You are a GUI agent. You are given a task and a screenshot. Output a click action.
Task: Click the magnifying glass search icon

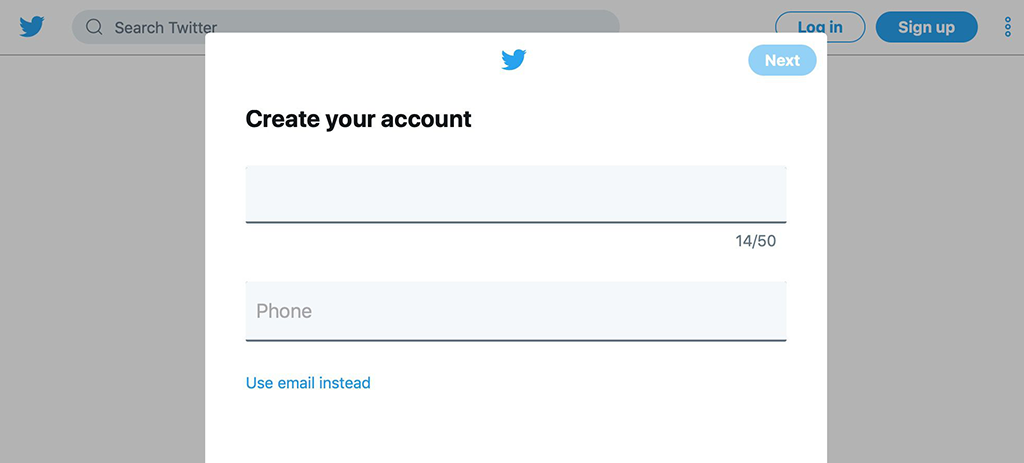click(95, 27)
